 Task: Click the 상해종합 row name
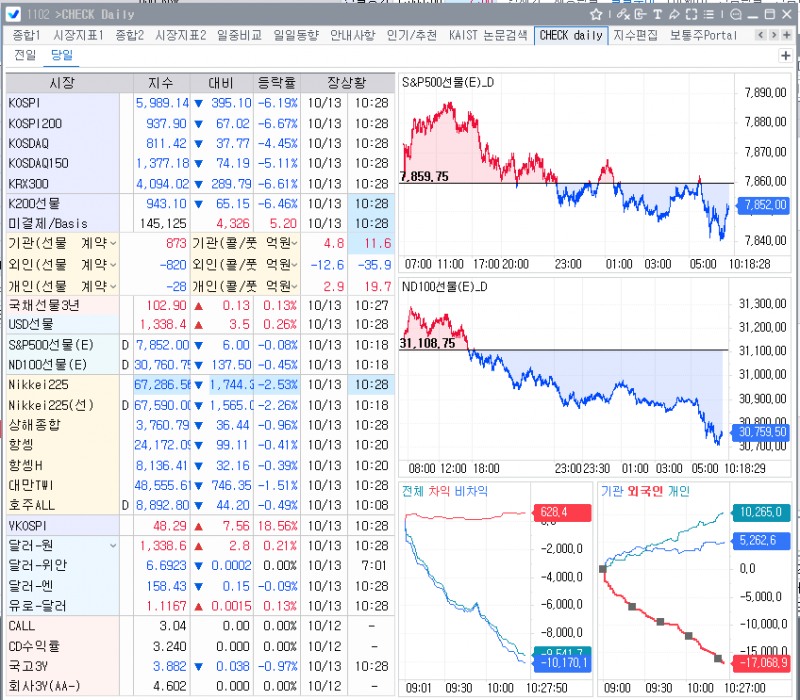tap(34, 425)
